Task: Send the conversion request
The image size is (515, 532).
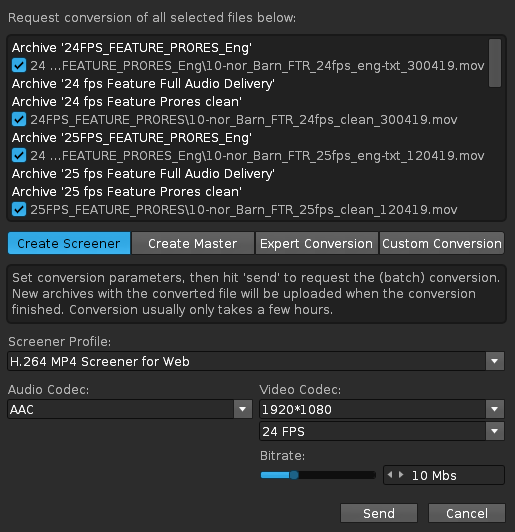Action: coord(379,513)
